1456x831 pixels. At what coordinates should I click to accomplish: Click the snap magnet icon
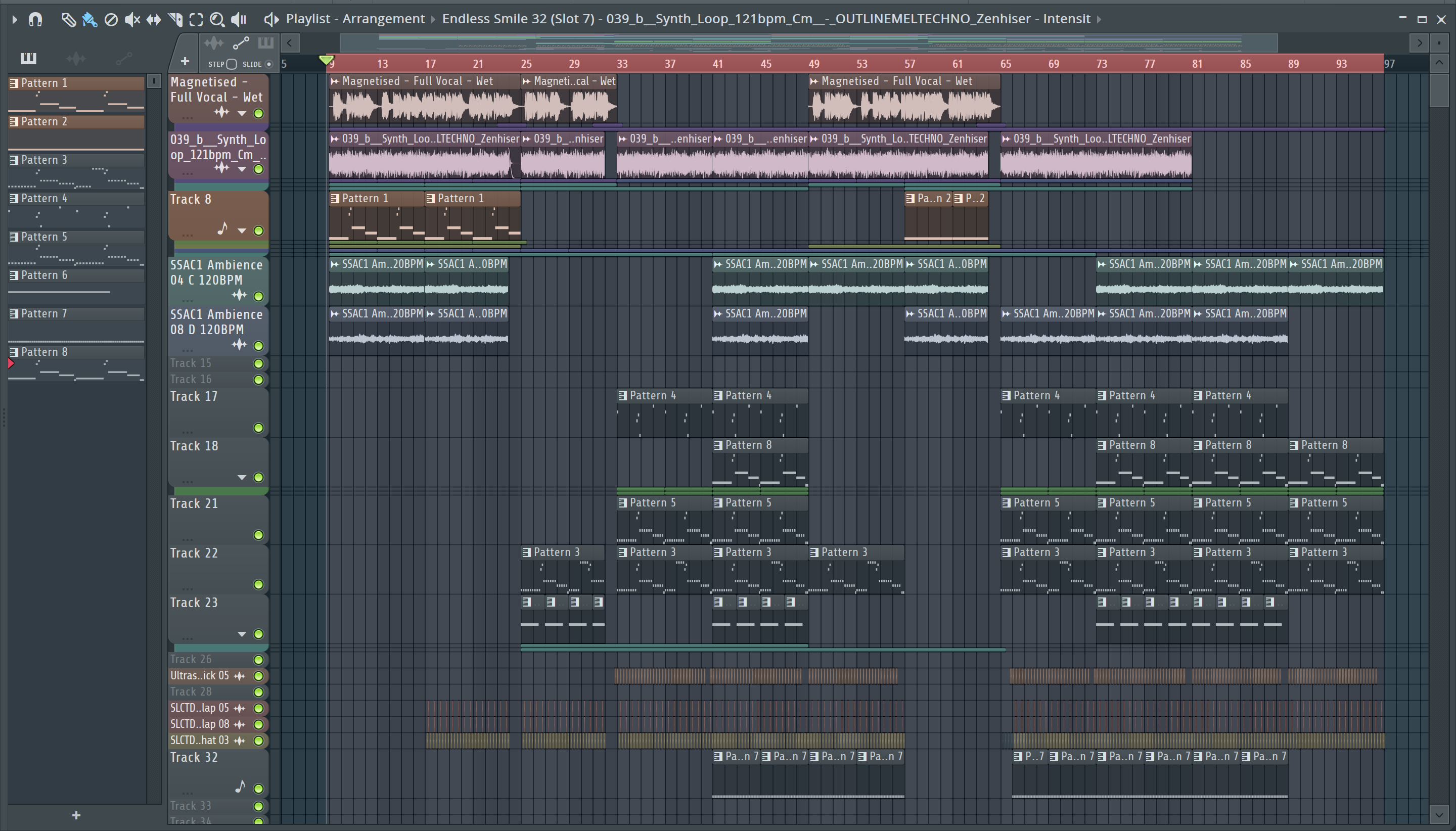pyautogui.click(x=35, y=19)
